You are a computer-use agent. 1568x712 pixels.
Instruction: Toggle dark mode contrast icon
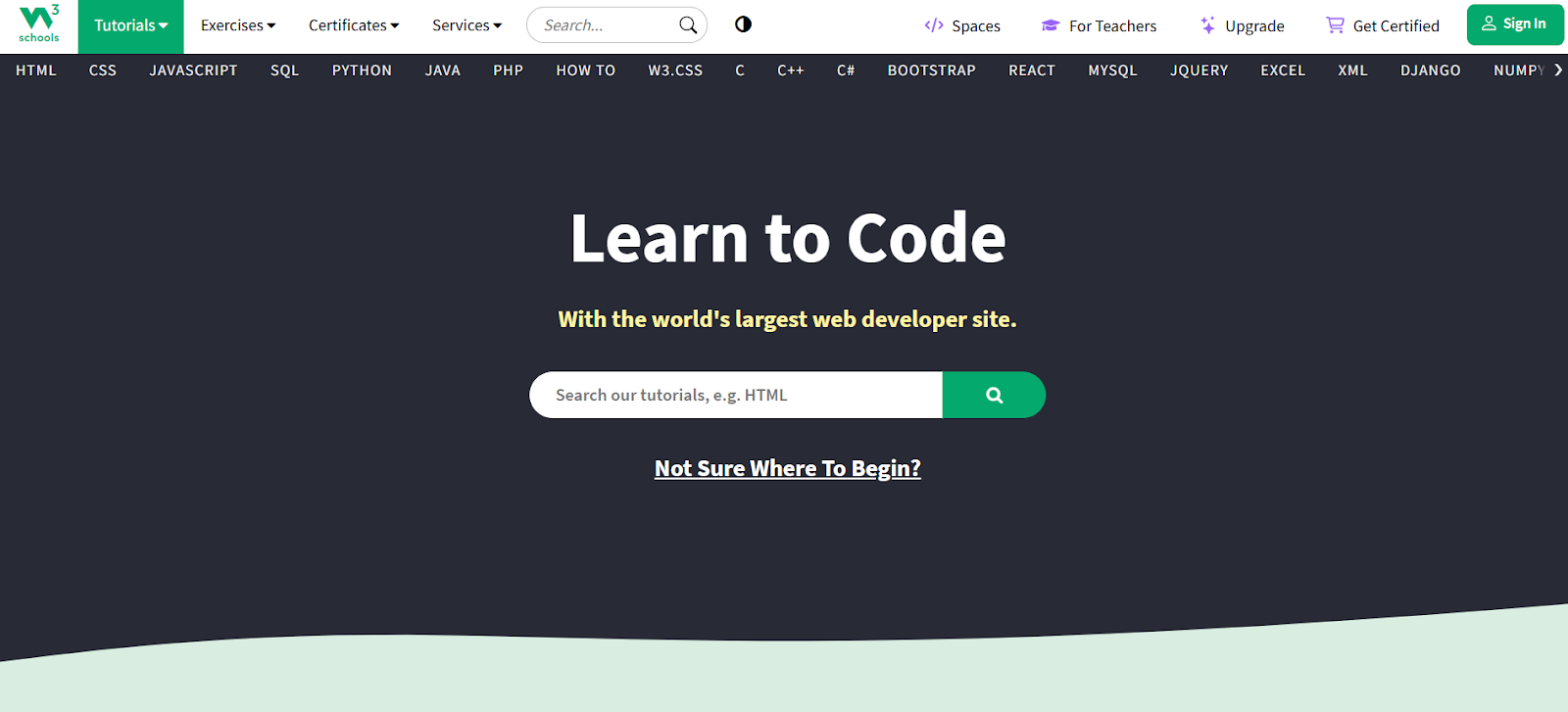(743, 24)
